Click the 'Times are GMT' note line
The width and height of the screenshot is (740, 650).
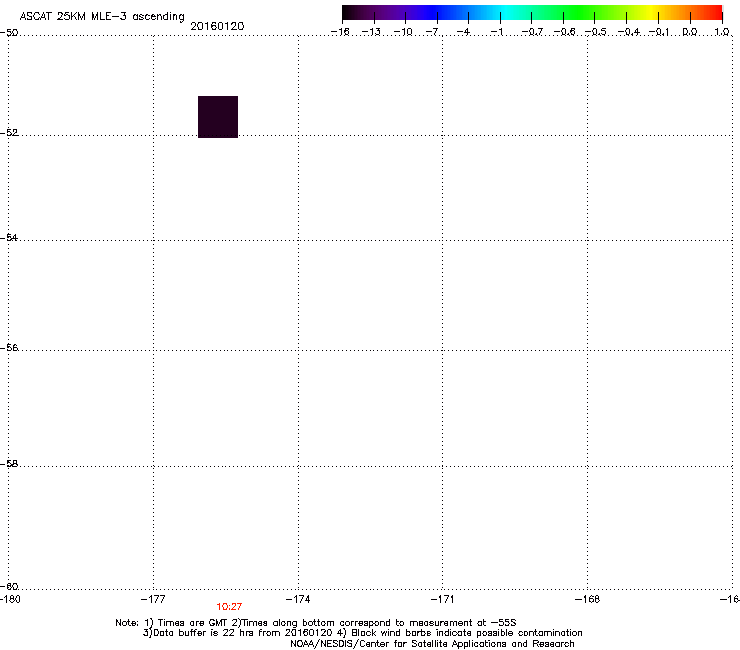[316, 623]
